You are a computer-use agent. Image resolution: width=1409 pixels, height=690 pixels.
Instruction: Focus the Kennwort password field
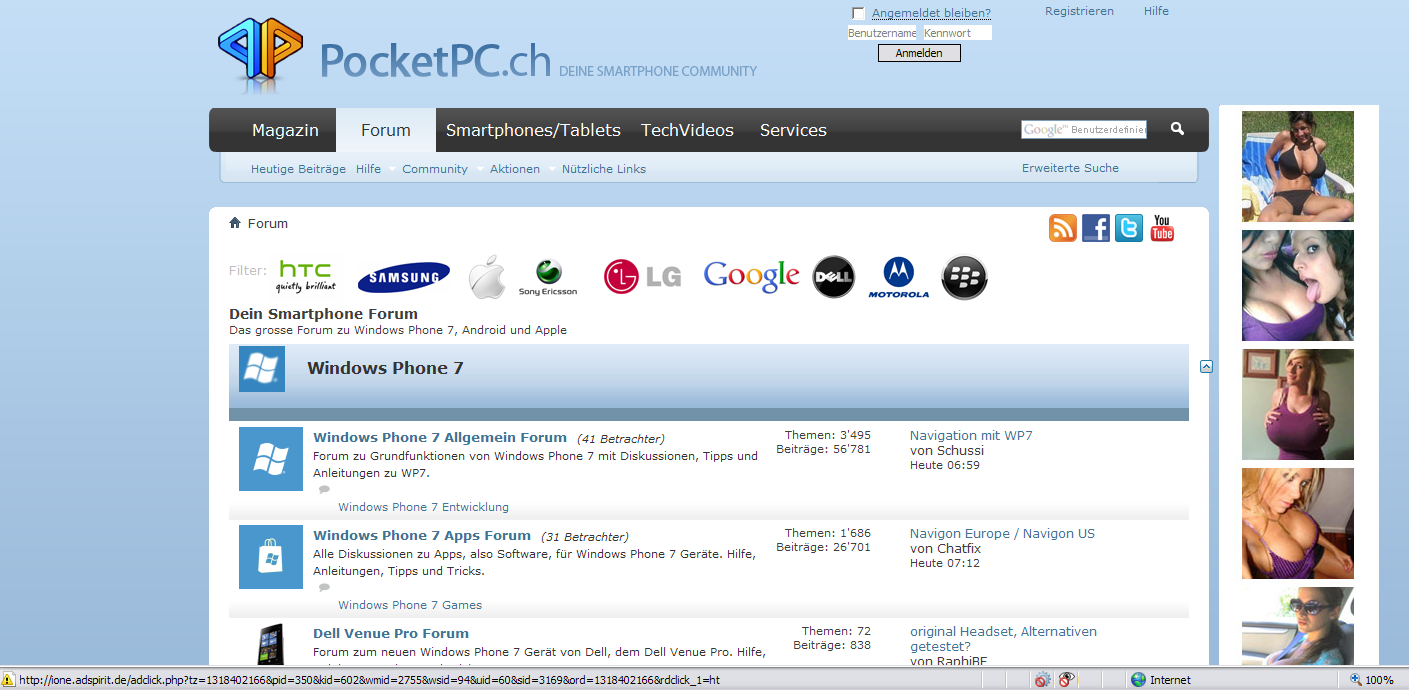click(x=957, y=33)
